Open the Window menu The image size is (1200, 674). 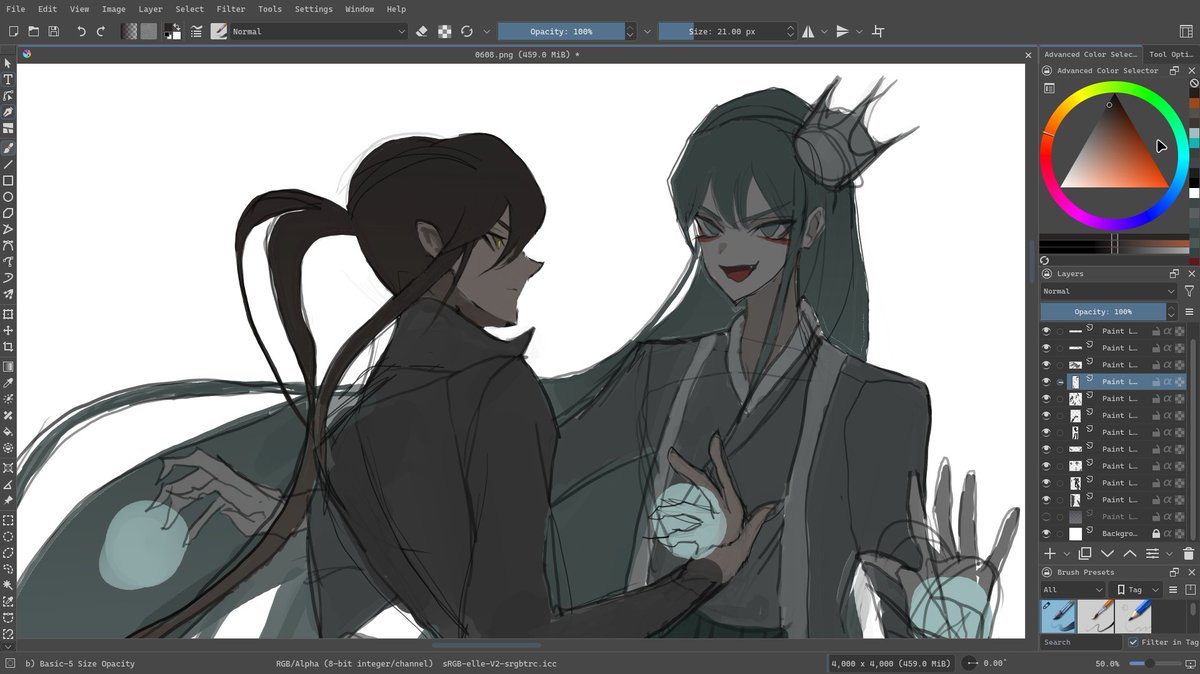pyautogui.click(x=360, y=9)
